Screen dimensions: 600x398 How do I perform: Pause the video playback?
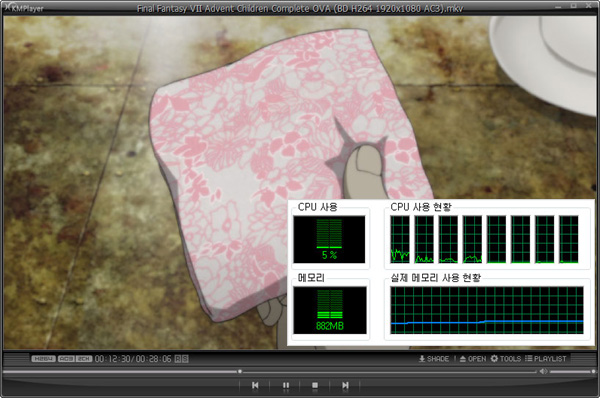pos(286,385)
